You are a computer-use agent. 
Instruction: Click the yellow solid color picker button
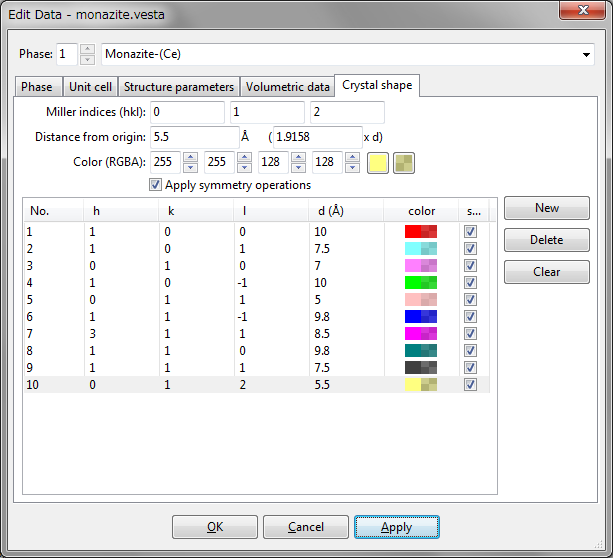coord(378,162)
